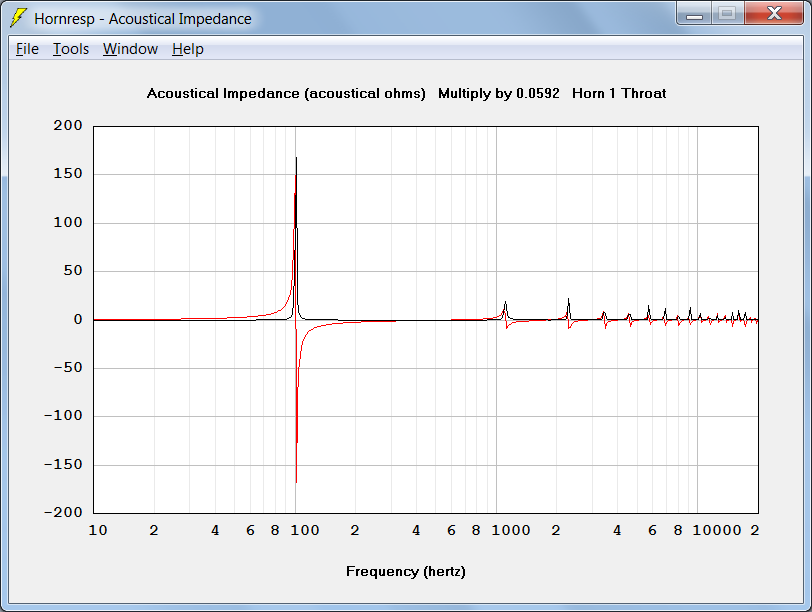The height and width of the screenshot is (612, 812).
Task: Click the x-axis label 1000
Action: pos(511,530)
